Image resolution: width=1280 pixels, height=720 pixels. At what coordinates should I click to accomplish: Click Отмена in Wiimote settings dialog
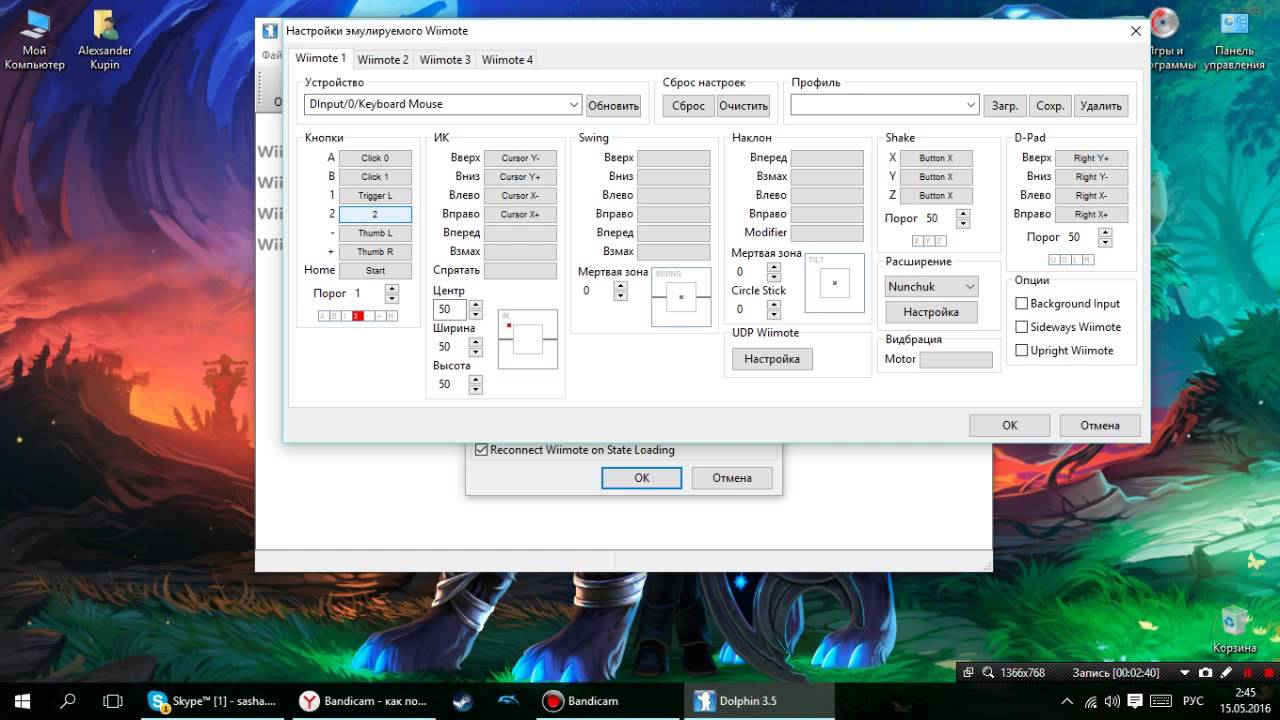click(x=1099, y=425)
